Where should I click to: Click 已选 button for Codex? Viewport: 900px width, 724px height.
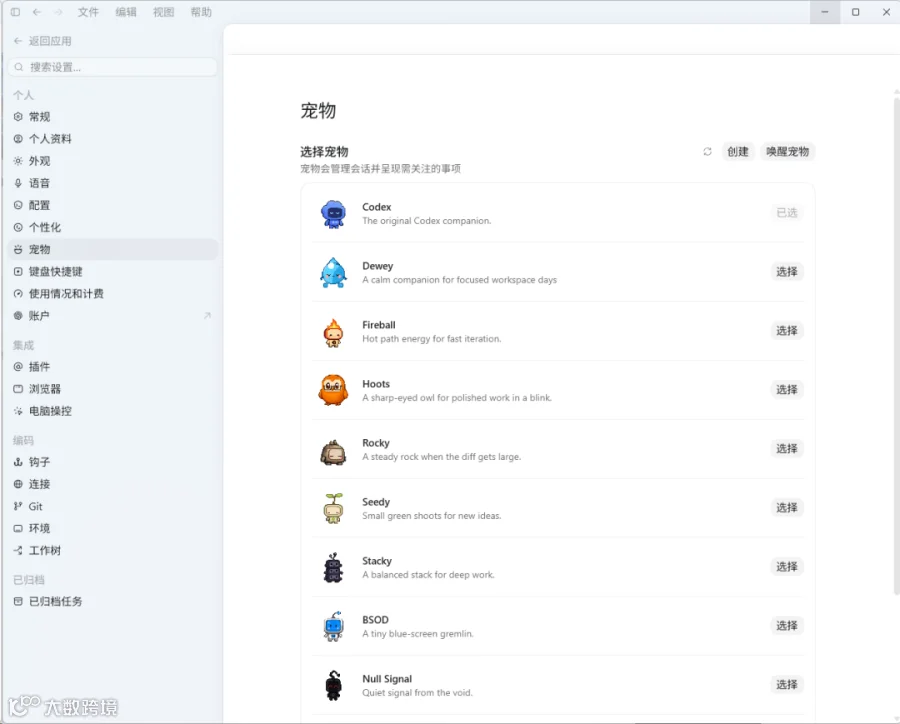[786, 212]
